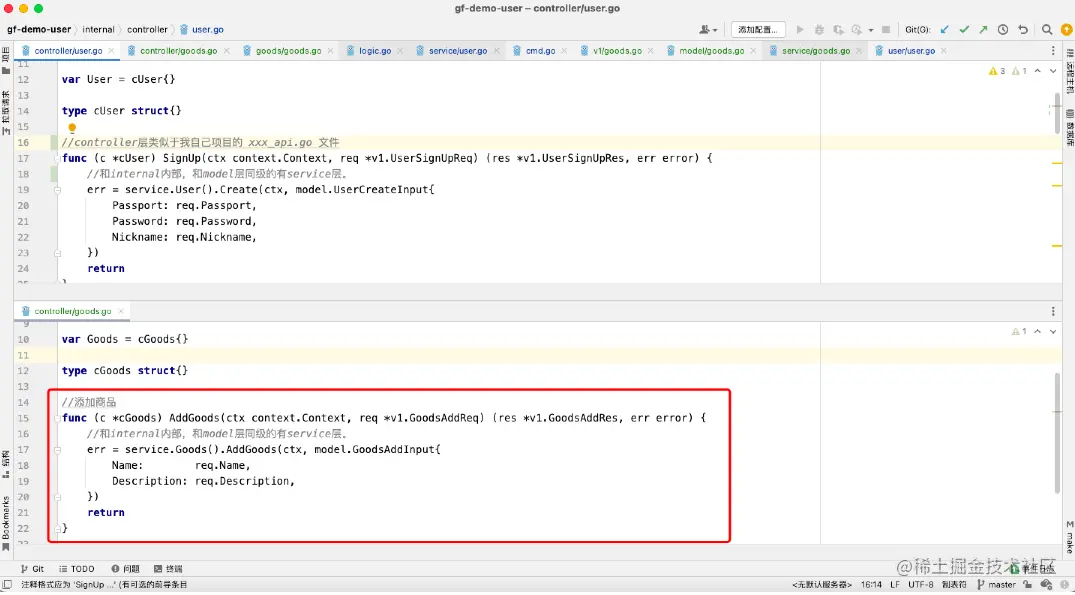Image resolution: width=1075 pixels, height=595 pixels.
Task: Open the service/goods.go tab
Action: click(816, 51)
